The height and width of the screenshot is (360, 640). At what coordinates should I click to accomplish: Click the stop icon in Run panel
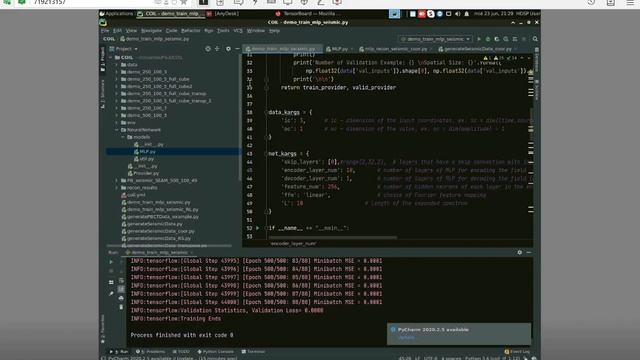coord(111,271)
